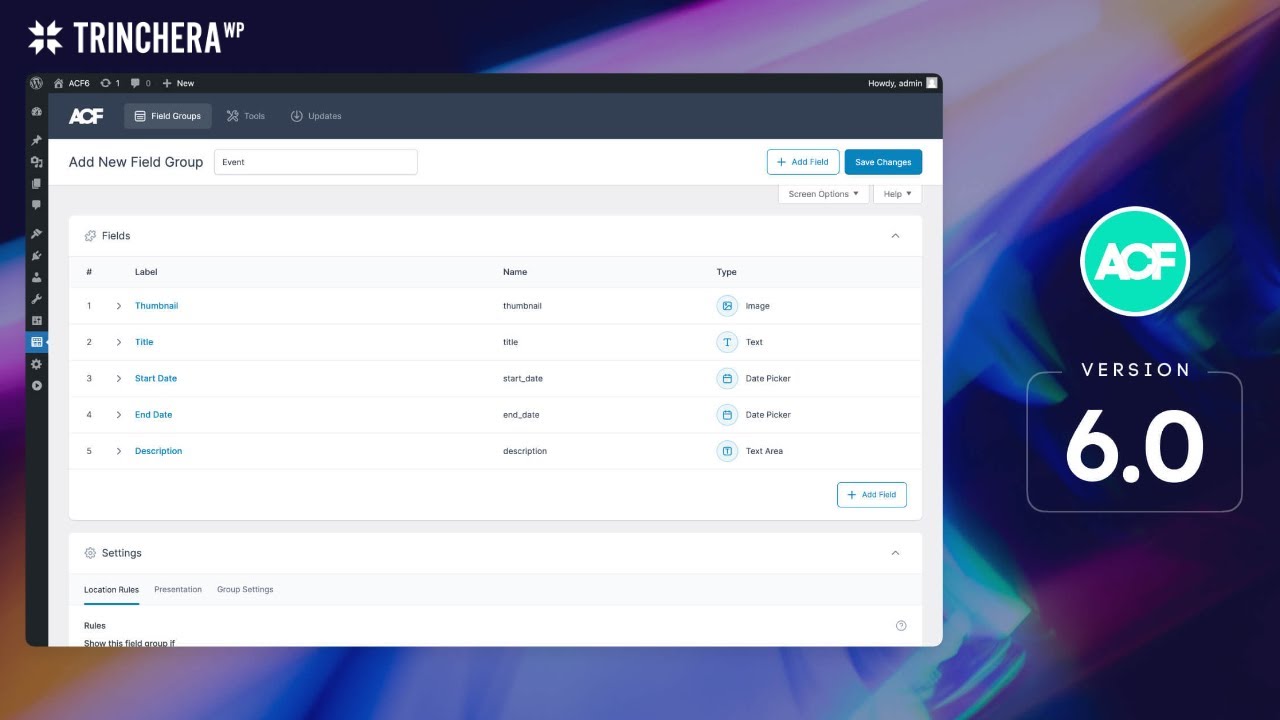The image size is (1280, 720).
Task: Open the Description field link
Action: tap(159, 451)
